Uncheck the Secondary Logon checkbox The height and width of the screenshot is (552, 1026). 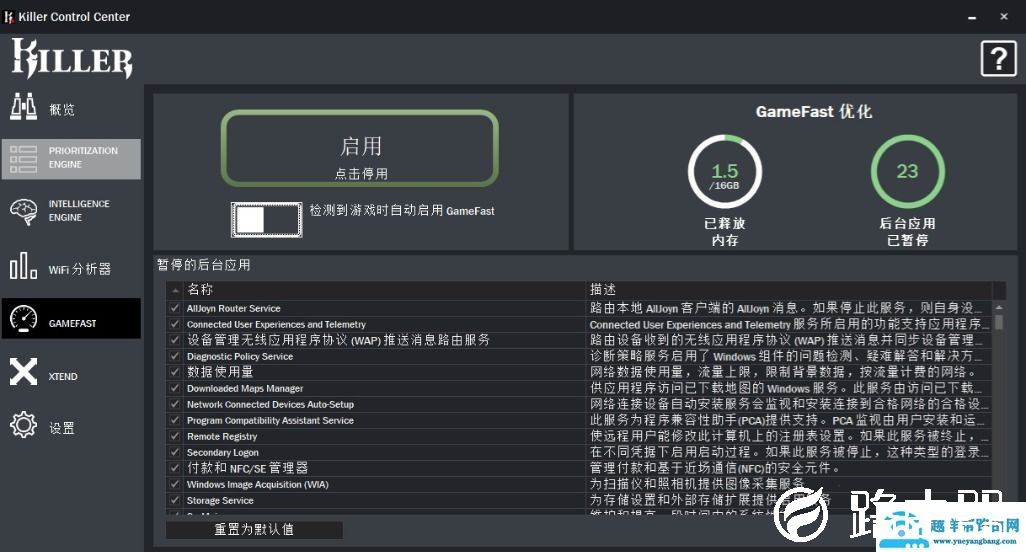pyautogui.click(x=175, y=452)
